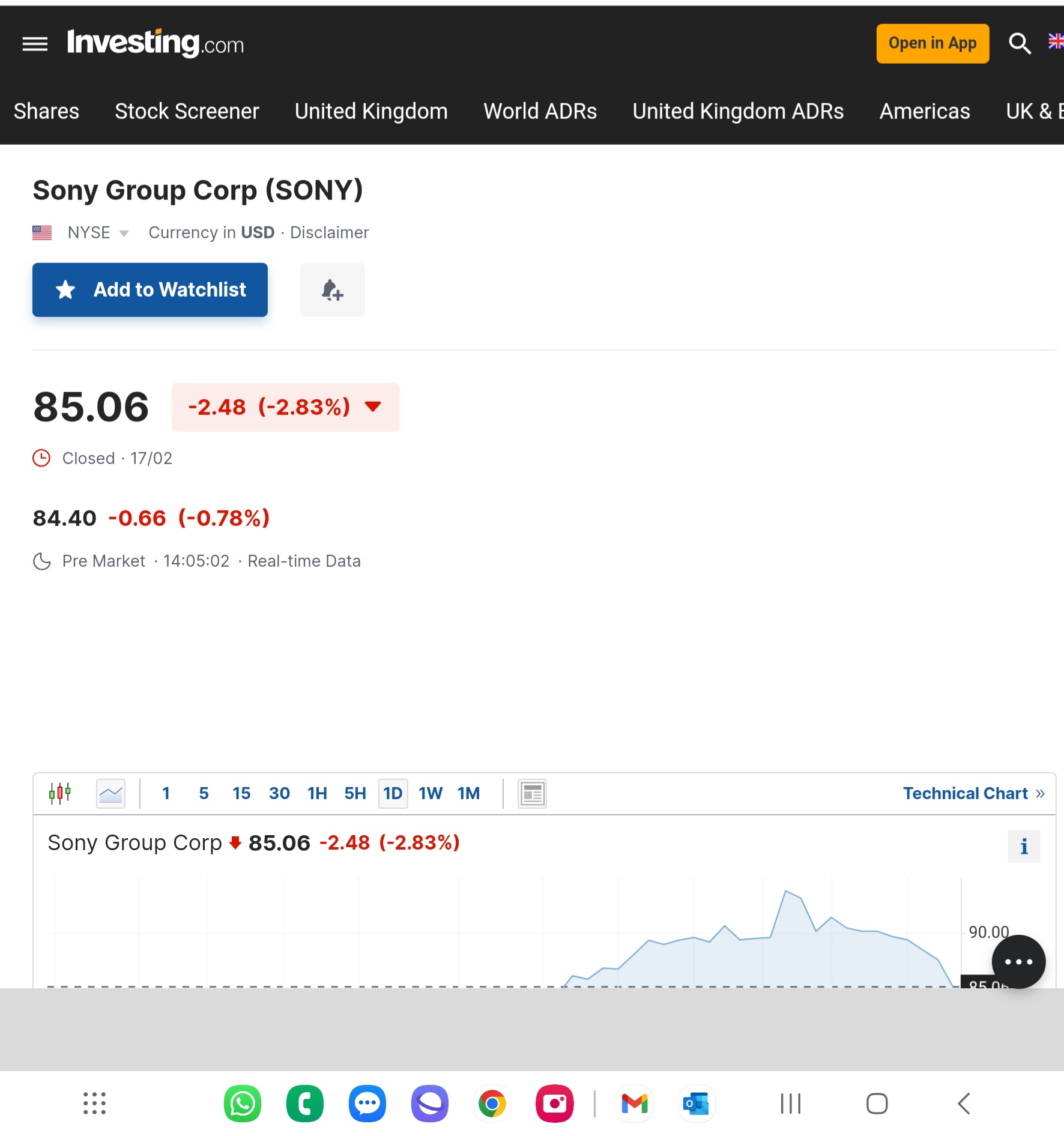
Task: Go to the home screen
Action: [x=877, y=1104]
